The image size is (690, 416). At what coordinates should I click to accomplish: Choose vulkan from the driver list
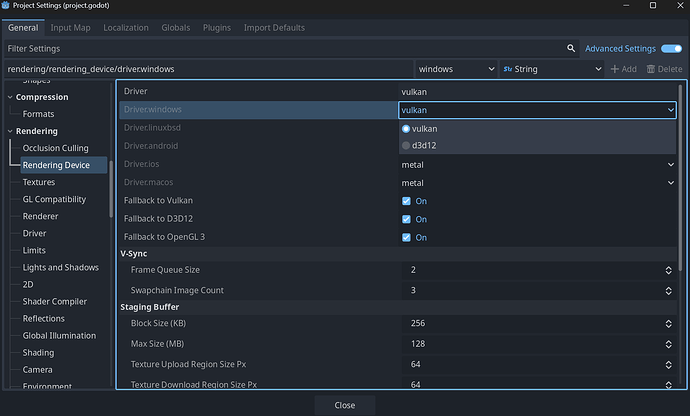coord(424,129)
